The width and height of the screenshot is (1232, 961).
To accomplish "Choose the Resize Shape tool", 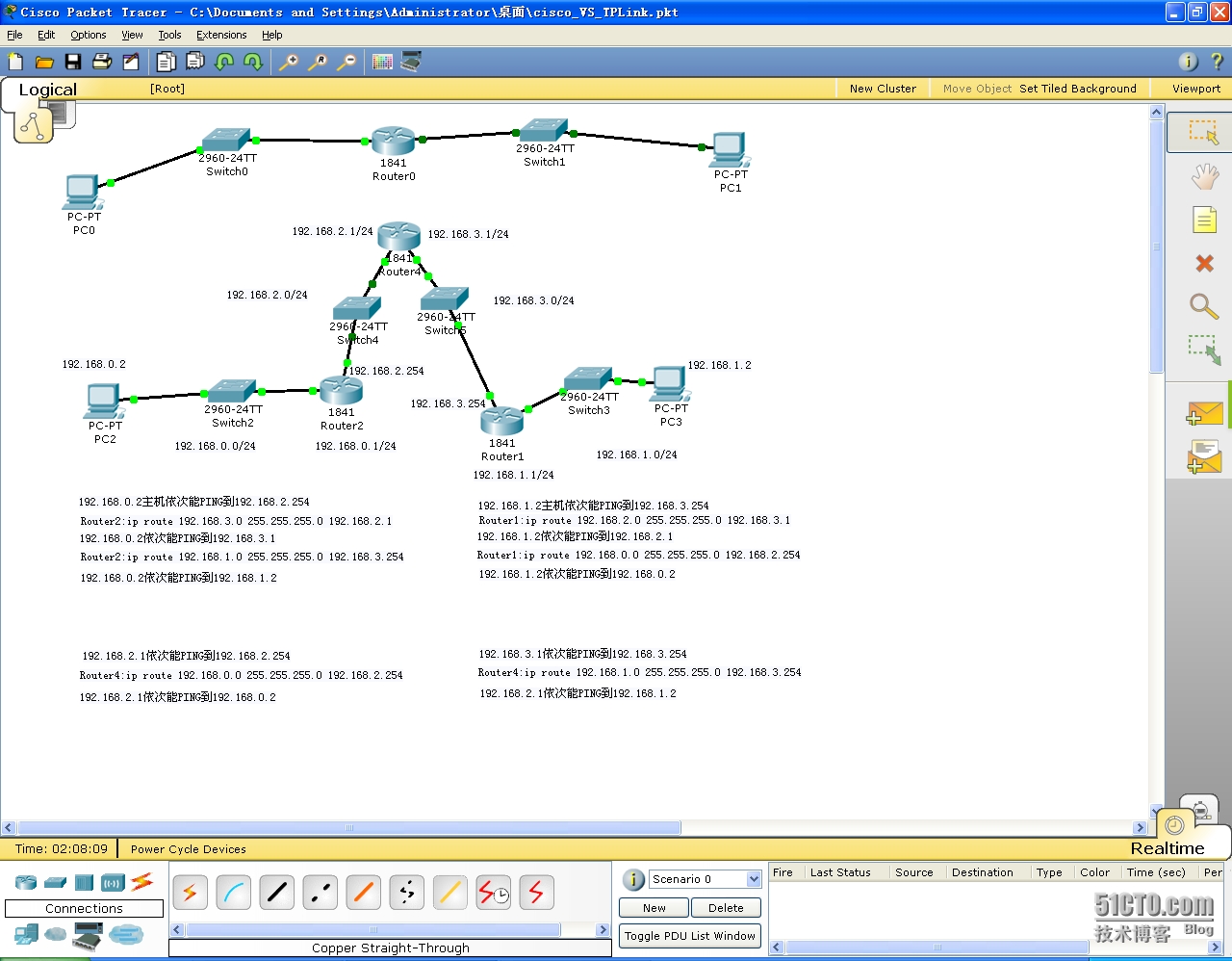I will [1204, 350].
